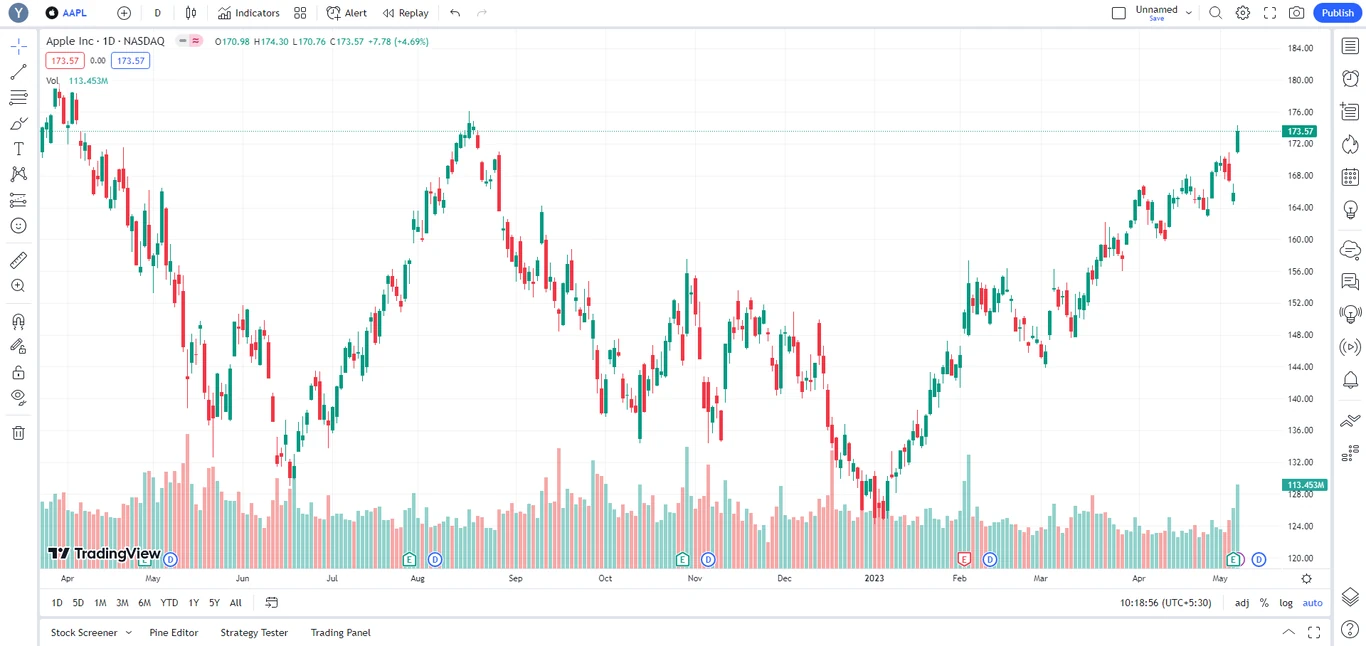Viewport: 1366px width, 646px height.
Task: Click the Publish button
Action: [x=1337, y=13]
